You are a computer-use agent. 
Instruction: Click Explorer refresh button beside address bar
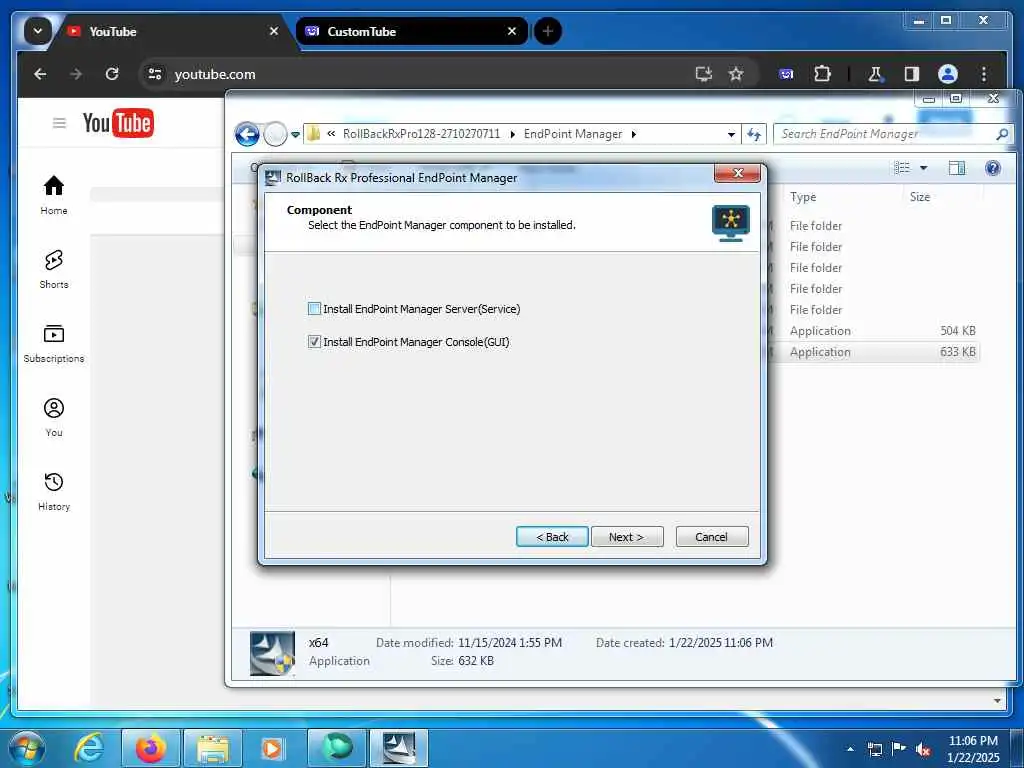coord(754,135)
